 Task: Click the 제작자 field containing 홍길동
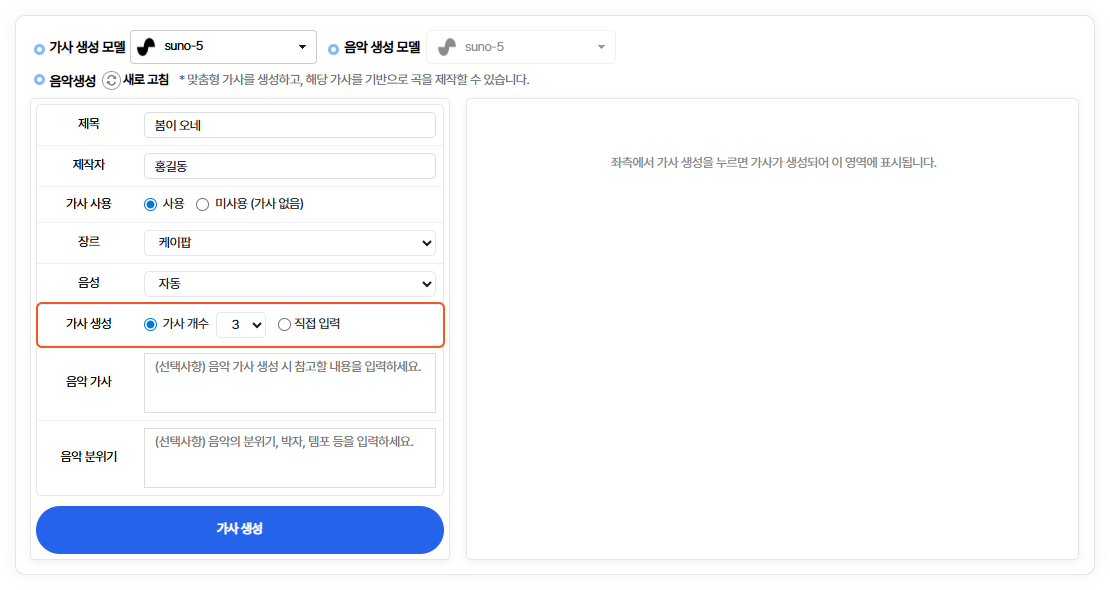click(290, 166)
